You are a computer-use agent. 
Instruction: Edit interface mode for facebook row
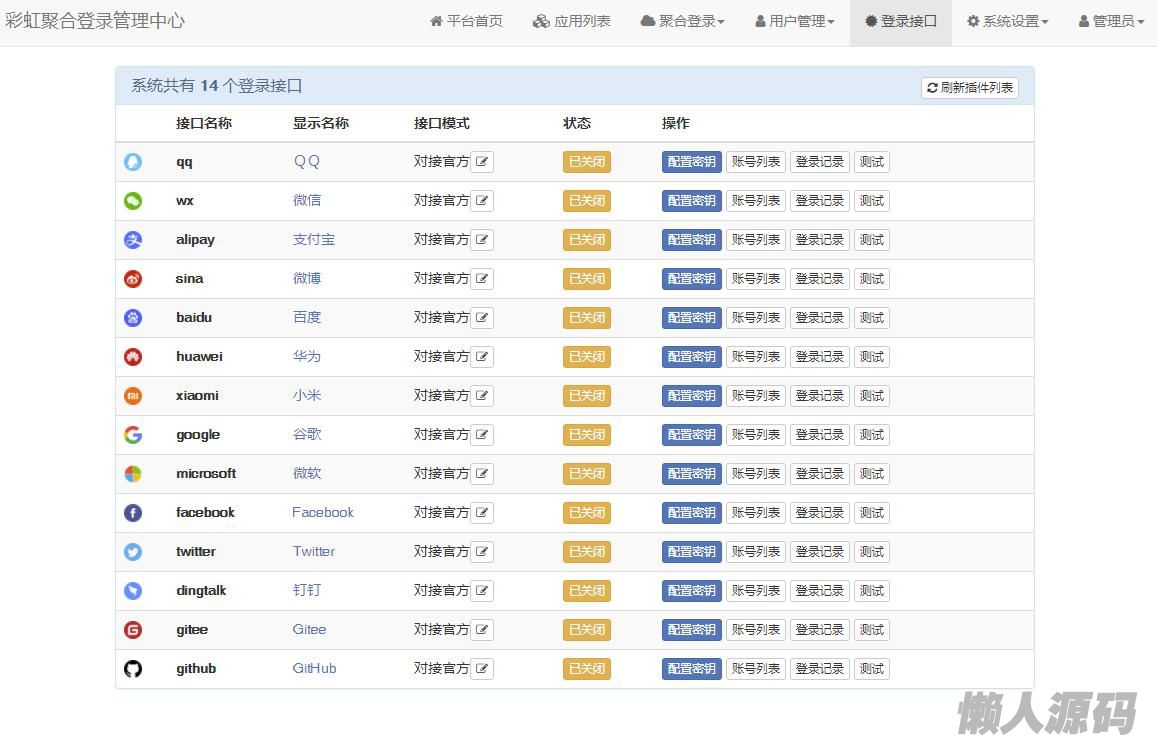(482, 513)
